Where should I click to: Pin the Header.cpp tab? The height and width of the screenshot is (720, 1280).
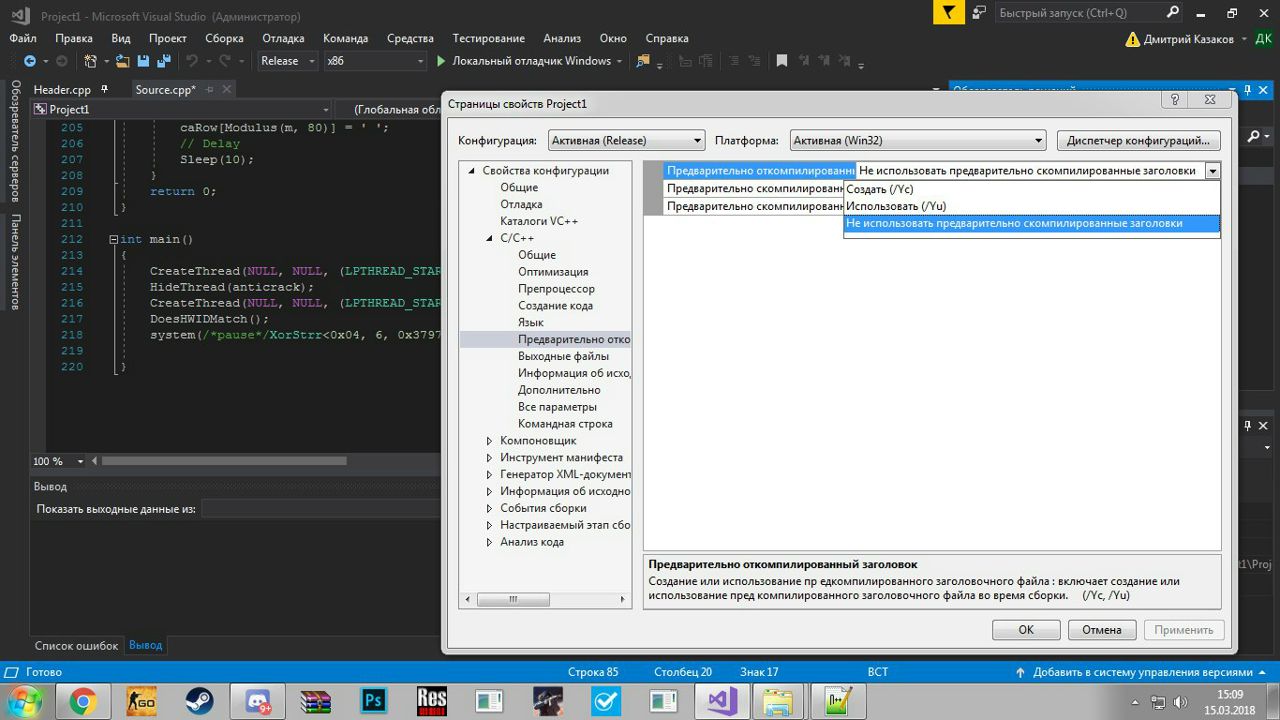point(105,89)
